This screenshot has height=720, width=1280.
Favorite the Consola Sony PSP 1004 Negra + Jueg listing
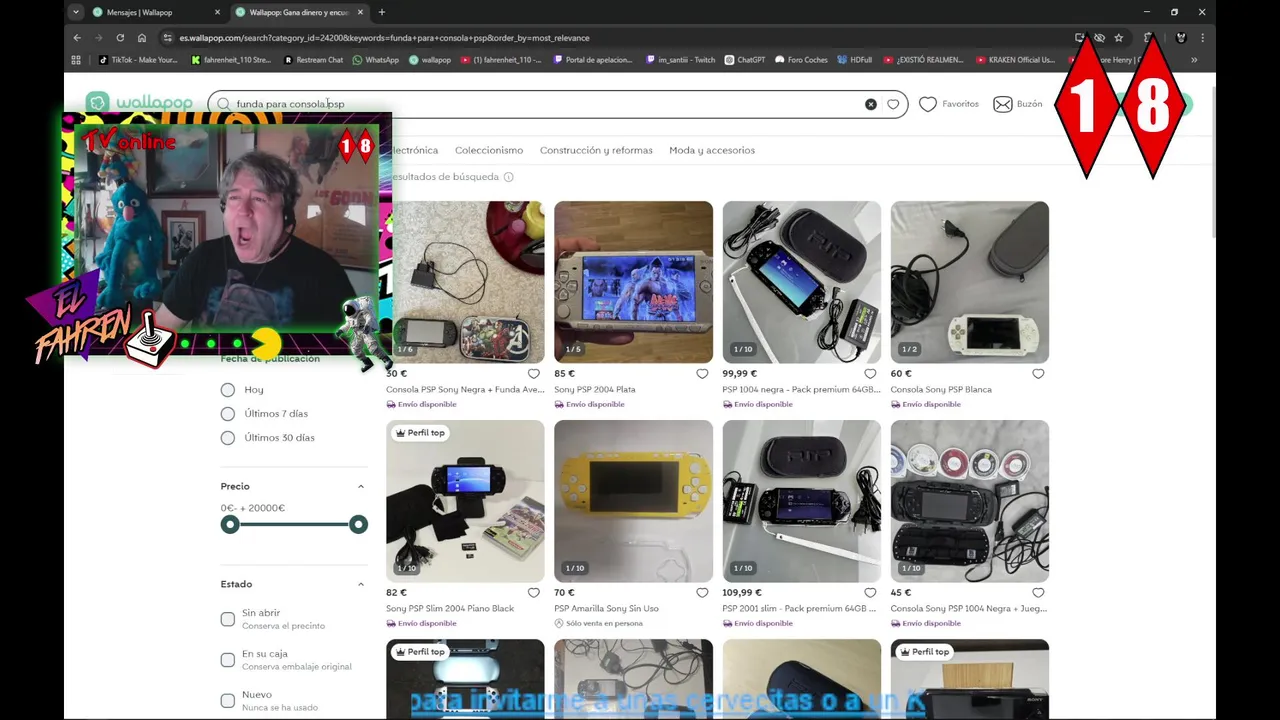click(x=1038, y=593)
